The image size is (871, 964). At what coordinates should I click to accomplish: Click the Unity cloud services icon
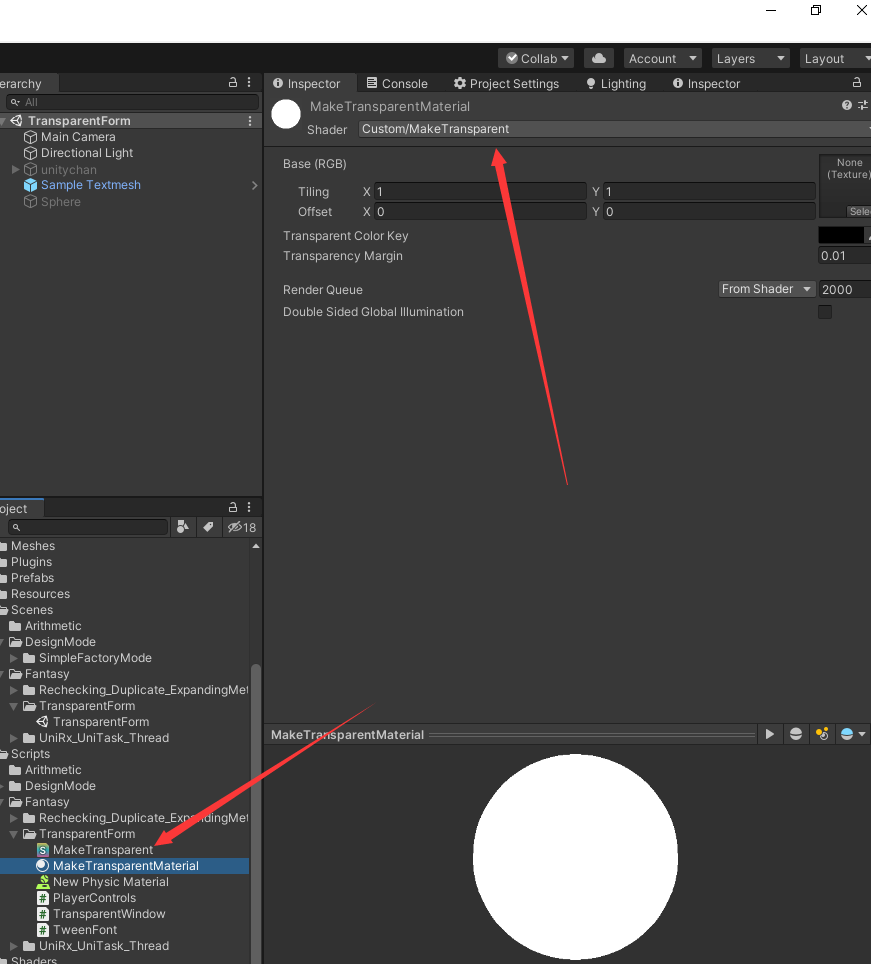(x=598, y=58)
